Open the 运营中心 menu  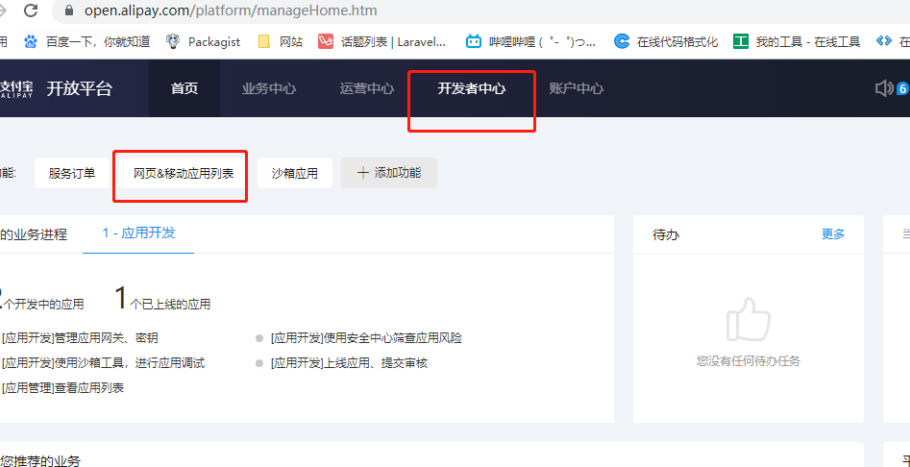(x=367, y=88)
